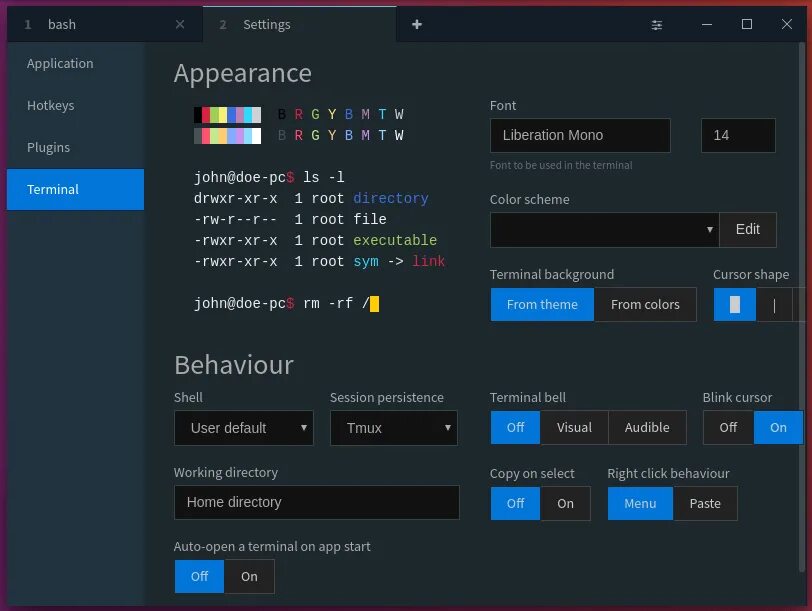Maximize the terminal window

coord(746,24)
